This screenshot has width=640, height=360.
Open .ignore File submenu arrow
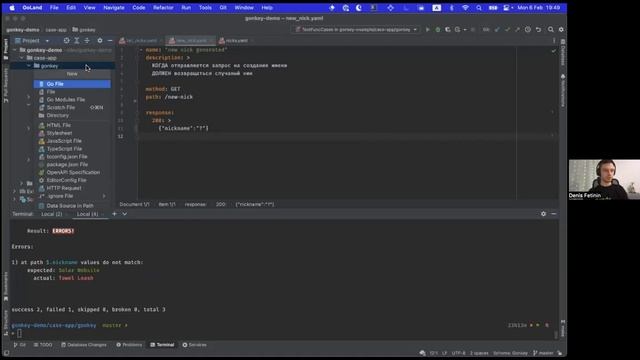[x=104, y=196]
